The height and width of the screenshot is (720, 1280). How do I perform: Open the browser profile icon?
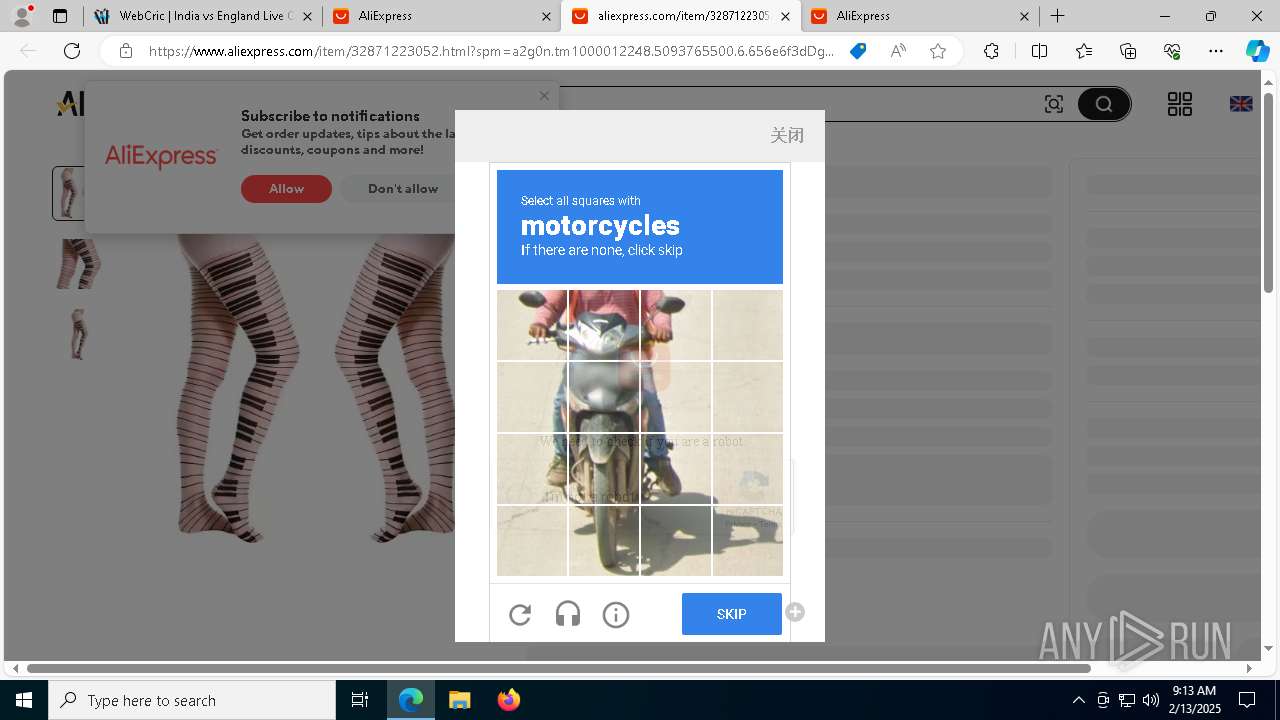click(x=22, y=16)
